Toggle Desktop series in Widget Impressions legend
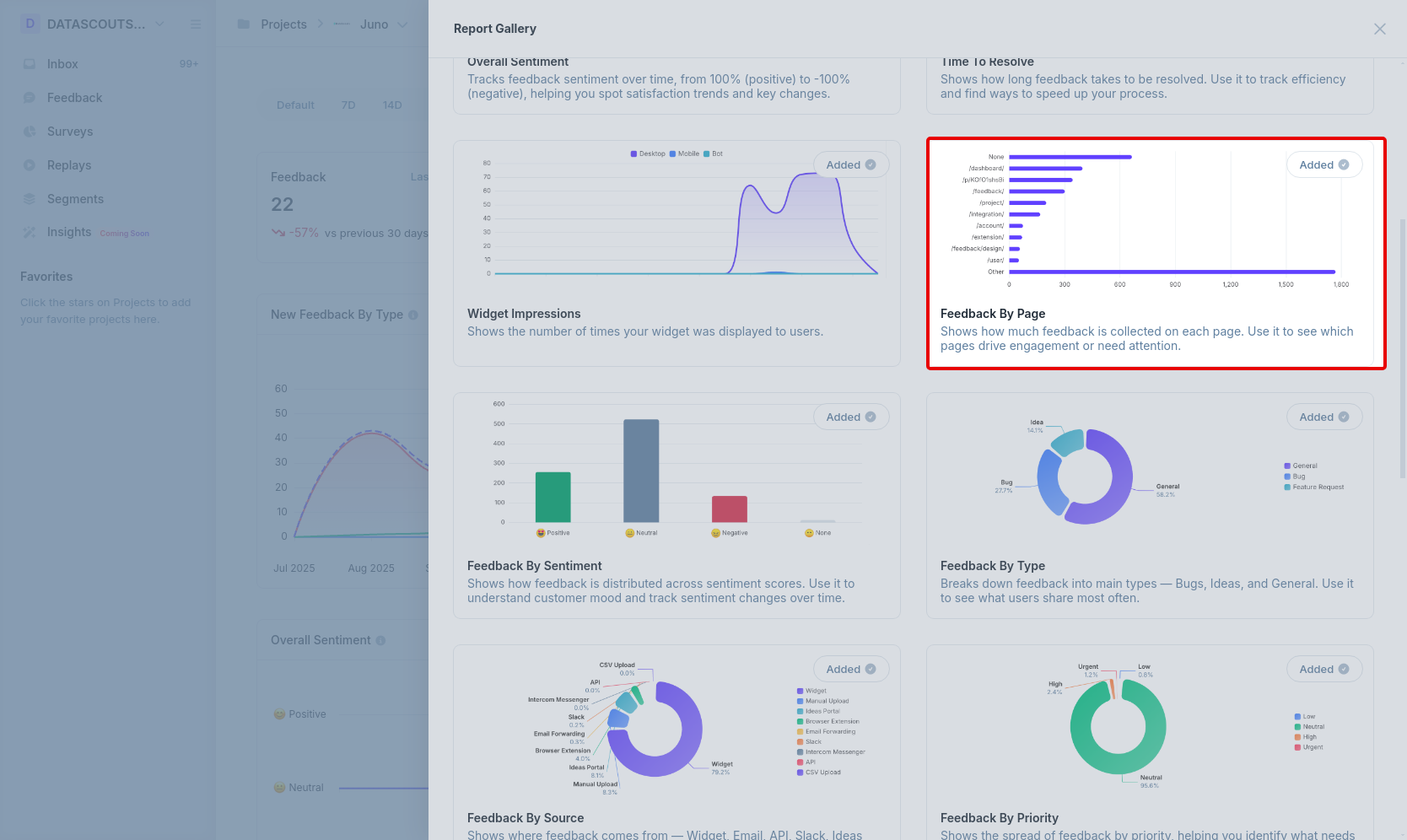 pyautogui.click(x=648, y=153)
